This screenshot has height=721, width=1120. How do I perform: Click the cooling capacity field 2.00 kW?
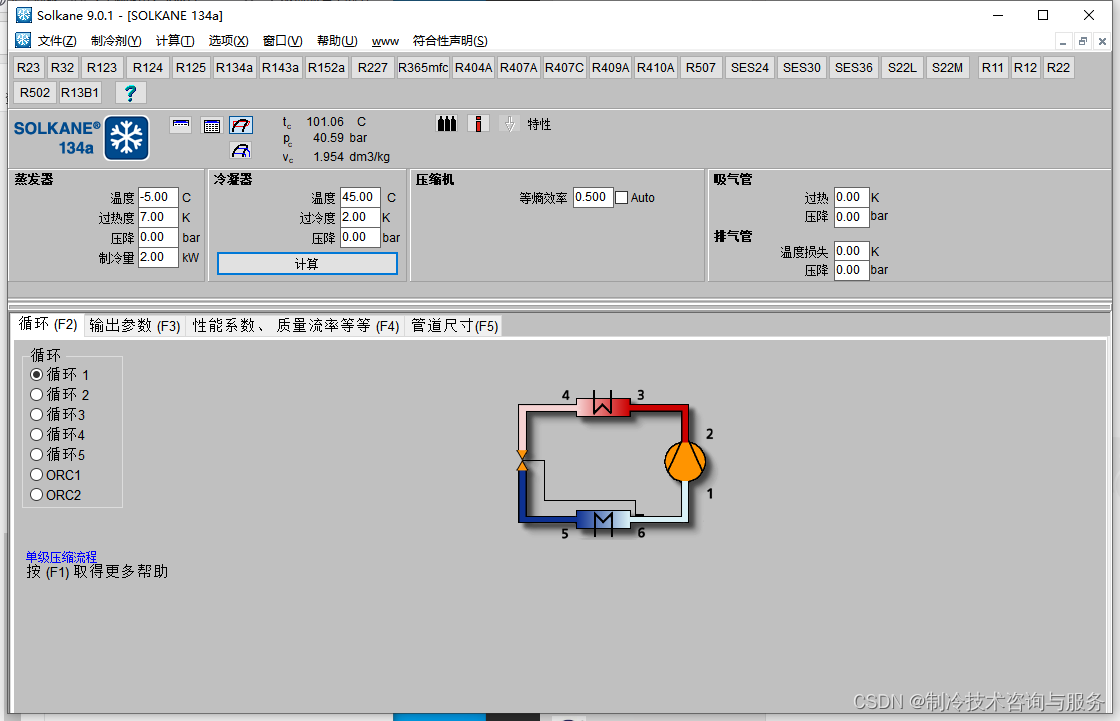click(x=158, y=257)
